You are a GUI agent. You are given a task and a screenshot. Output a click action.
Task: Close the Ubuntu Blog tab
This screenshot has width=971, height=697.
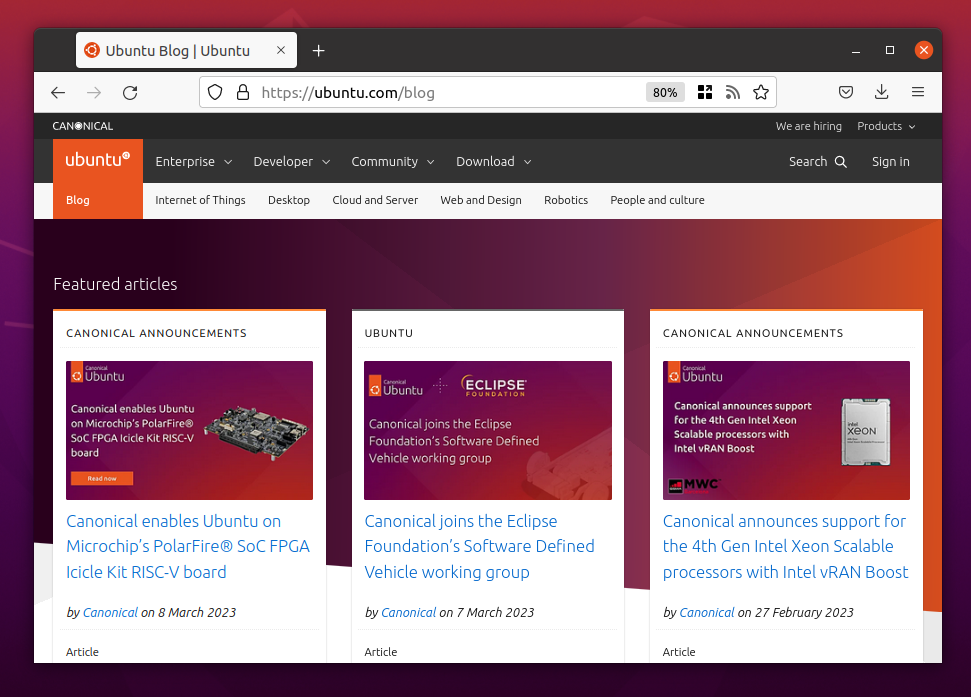pyautogui.click(x=281, y=50)
